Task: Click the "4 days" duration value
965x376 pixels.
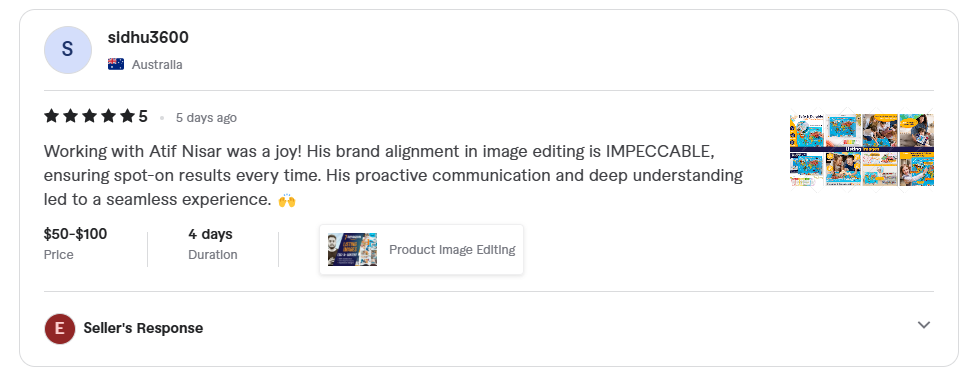Action: pyautogui.click(x=210, y=234)
